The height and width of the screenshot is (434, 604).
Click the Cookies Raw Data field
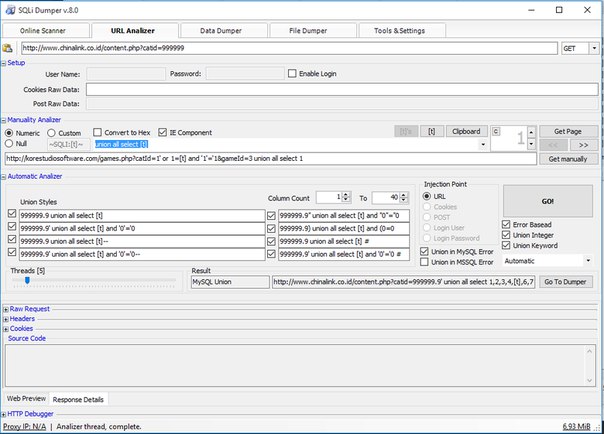(342, 89)
